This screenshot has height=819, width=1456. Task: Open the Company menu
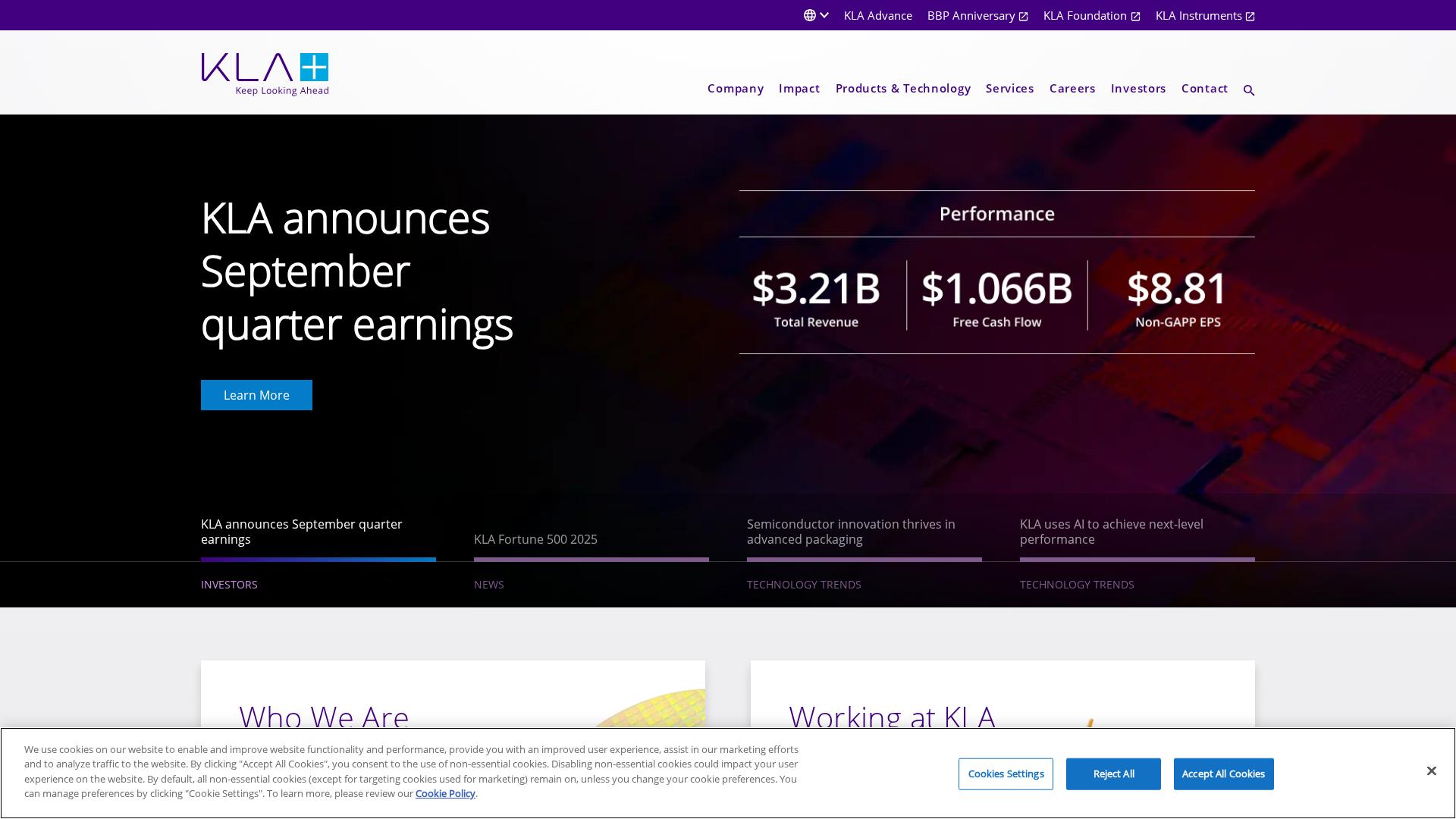[x=735, y=89]
